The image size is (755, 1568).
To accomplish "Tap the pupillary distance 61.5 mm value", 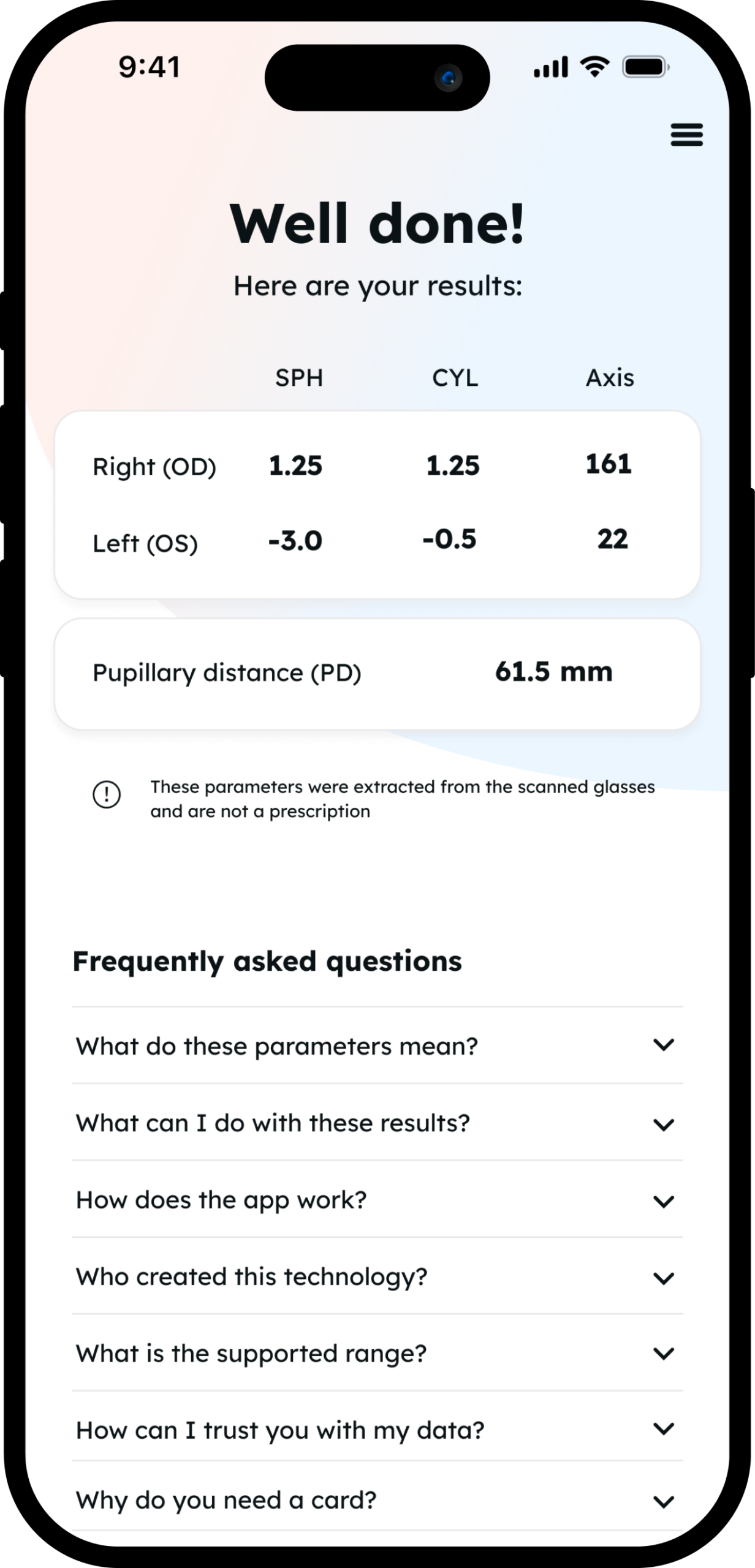I will [554, 671].
